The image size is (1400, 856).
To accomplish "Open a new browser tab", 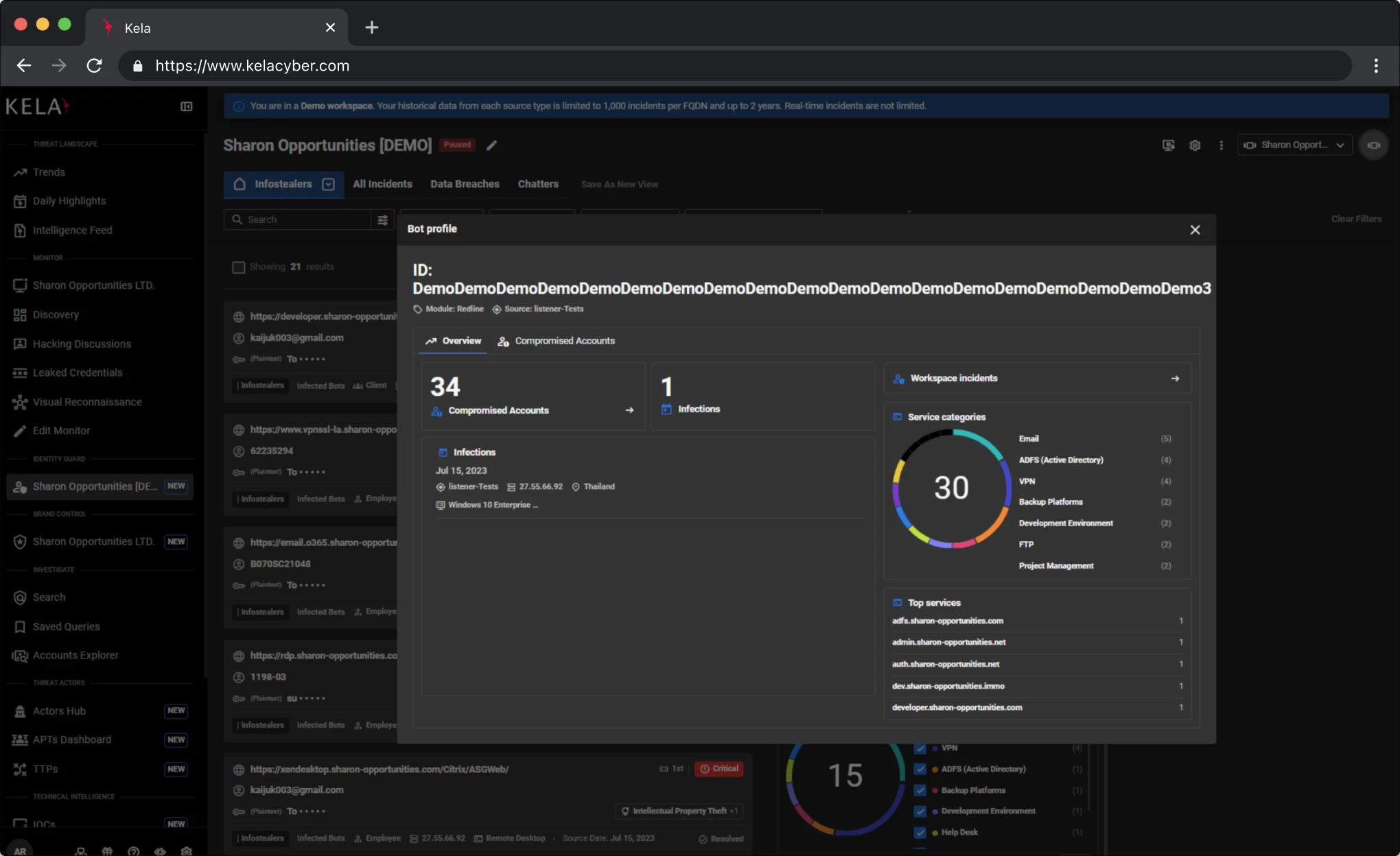I will 371,27.
